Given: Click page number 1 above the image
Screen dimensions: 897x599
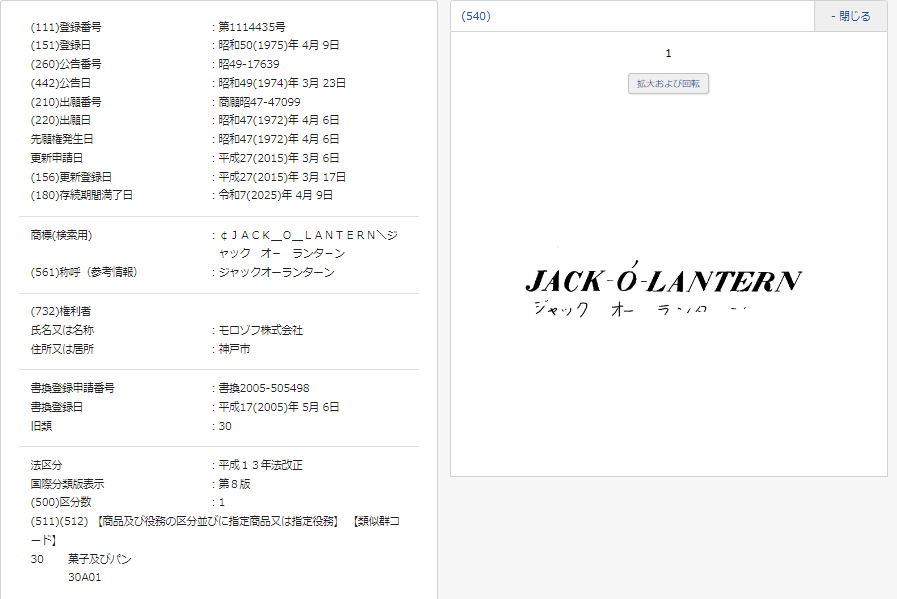Looking at the screenshot, I should coord(668,53).
